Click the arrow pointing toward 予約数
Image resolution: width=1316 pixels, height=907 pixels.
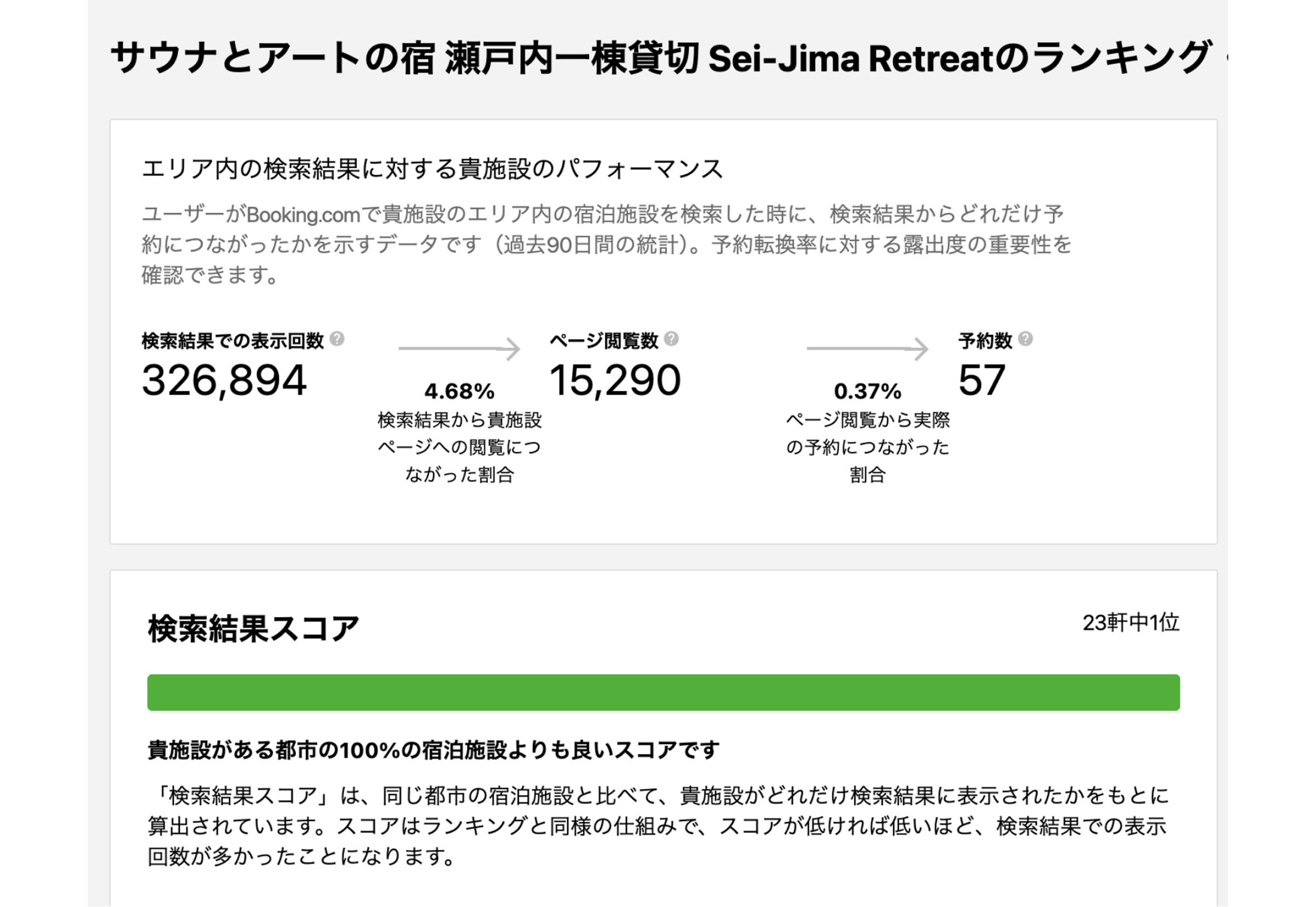coord(867,349)
